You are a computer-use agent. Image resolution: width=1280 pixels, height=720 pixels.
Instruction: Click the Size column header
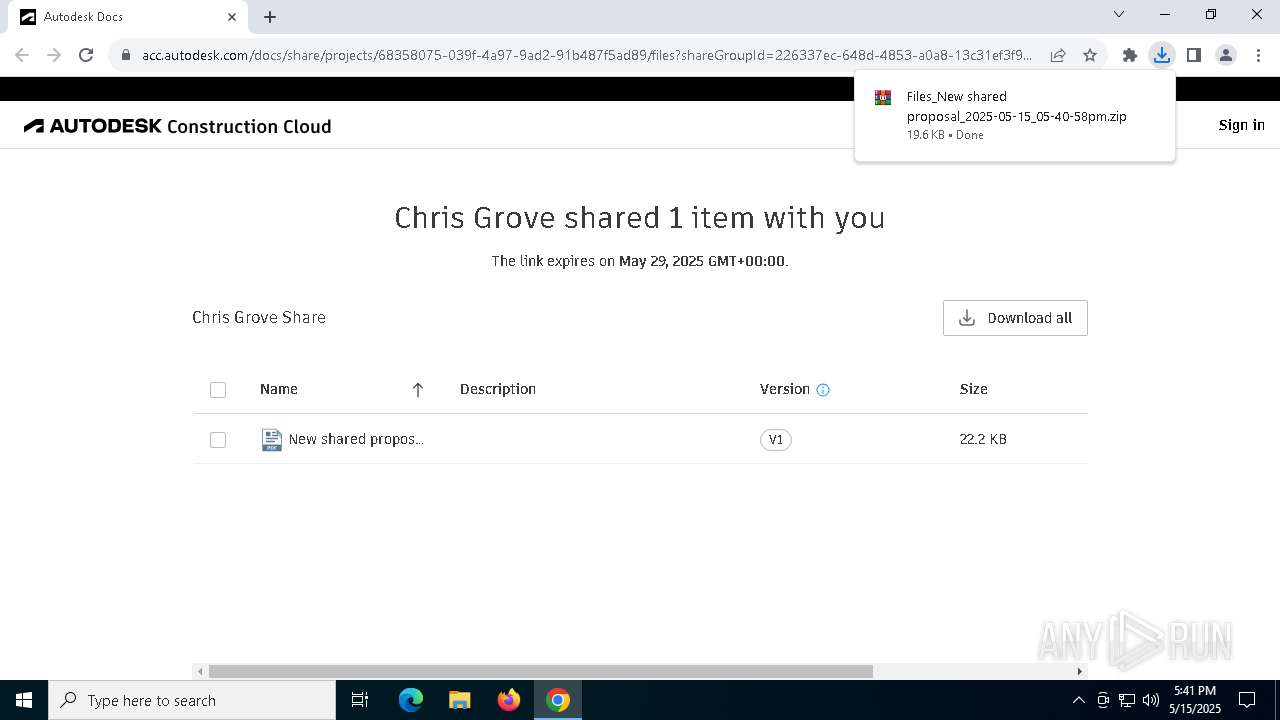point(974,389)
